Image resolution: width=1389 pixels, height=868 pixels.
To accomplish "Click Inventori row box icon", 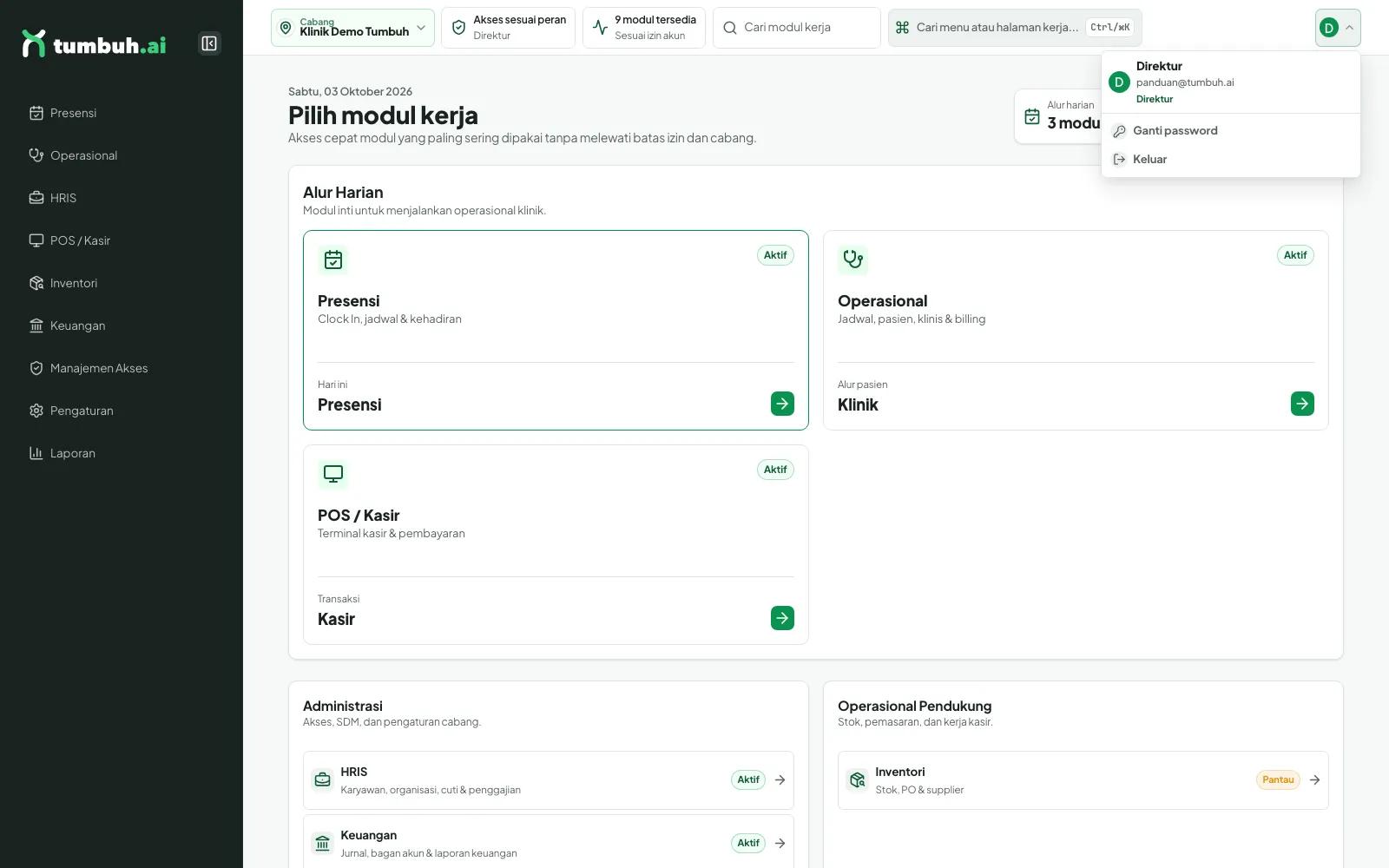I will (x=858, y=780).
